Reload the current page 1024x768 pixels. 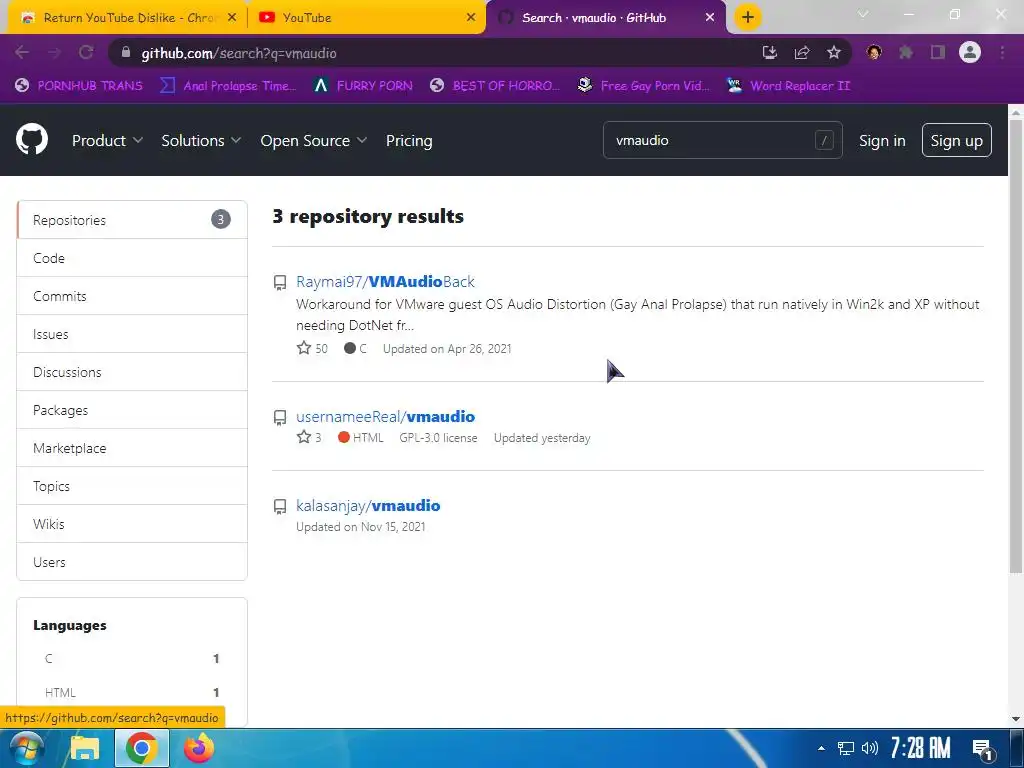coord(86,53)
